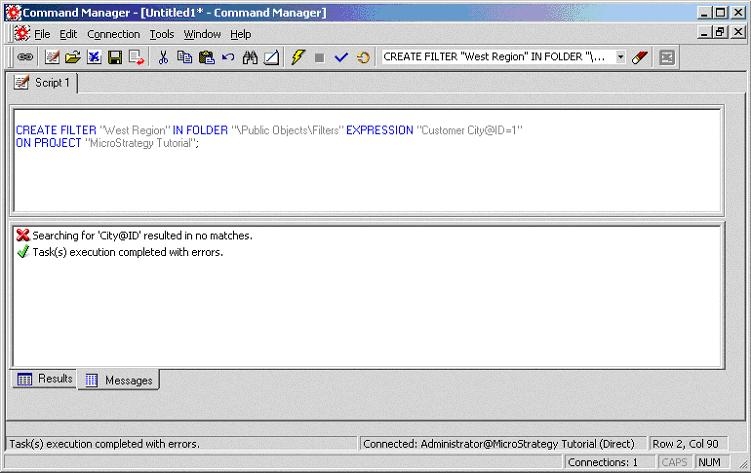Execute the script with lightning bolt icon
Image resolution: width=751 pixels, height=473 pixels.
click(298, 57)
